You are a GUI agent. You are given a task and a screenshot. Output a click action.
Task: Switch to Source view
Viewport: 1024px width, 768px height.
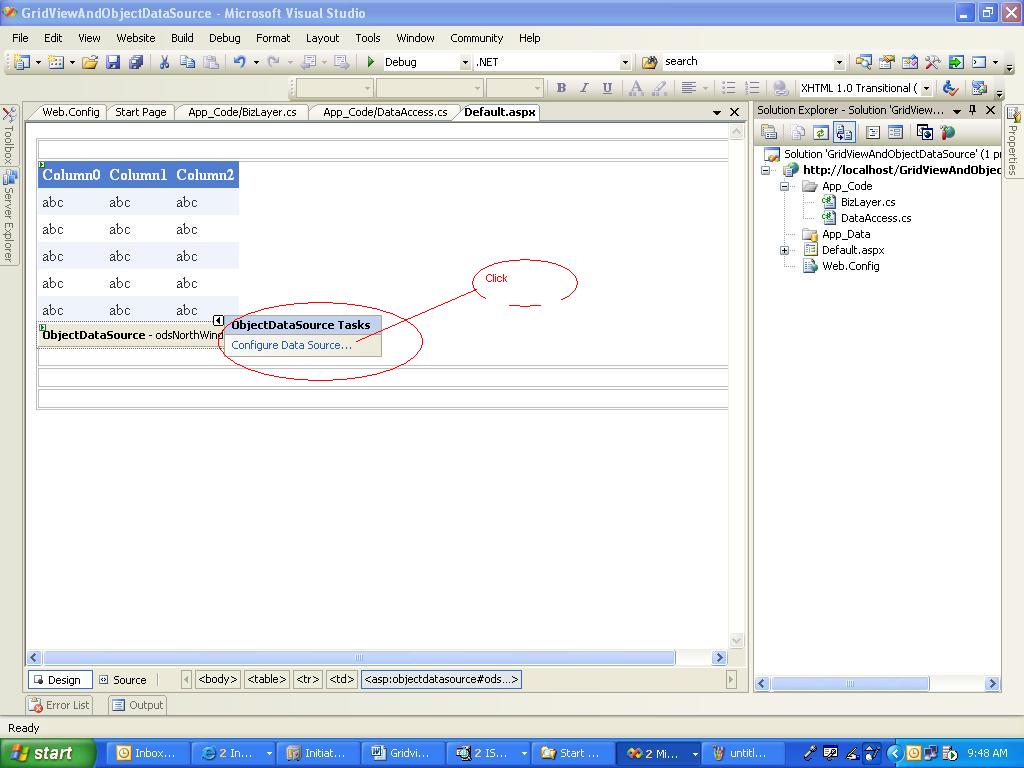click(123, 680)
